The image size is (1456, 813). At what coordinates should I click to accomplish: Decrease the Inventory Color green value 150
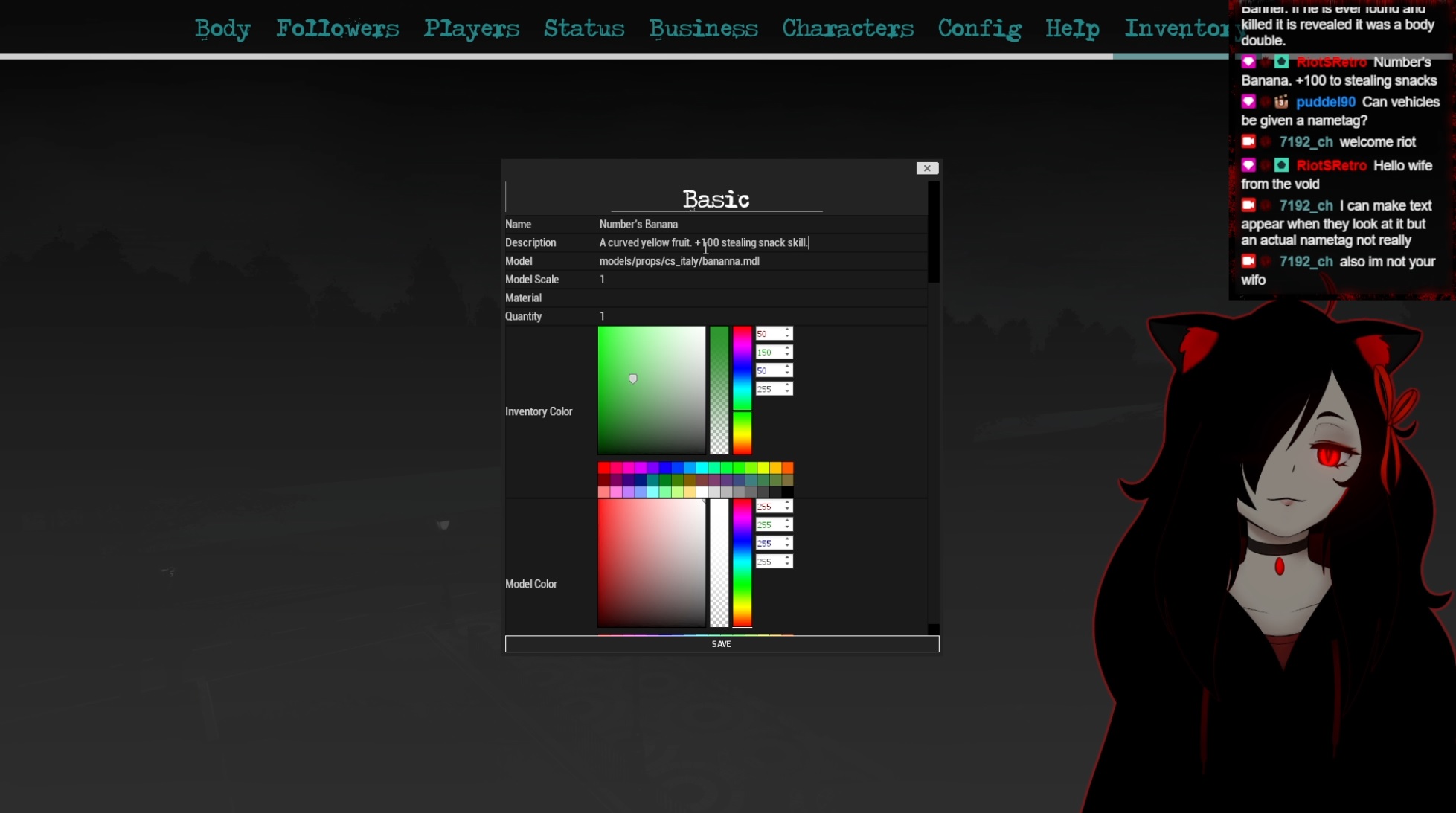pyautogui.click(x=787, y=355)
